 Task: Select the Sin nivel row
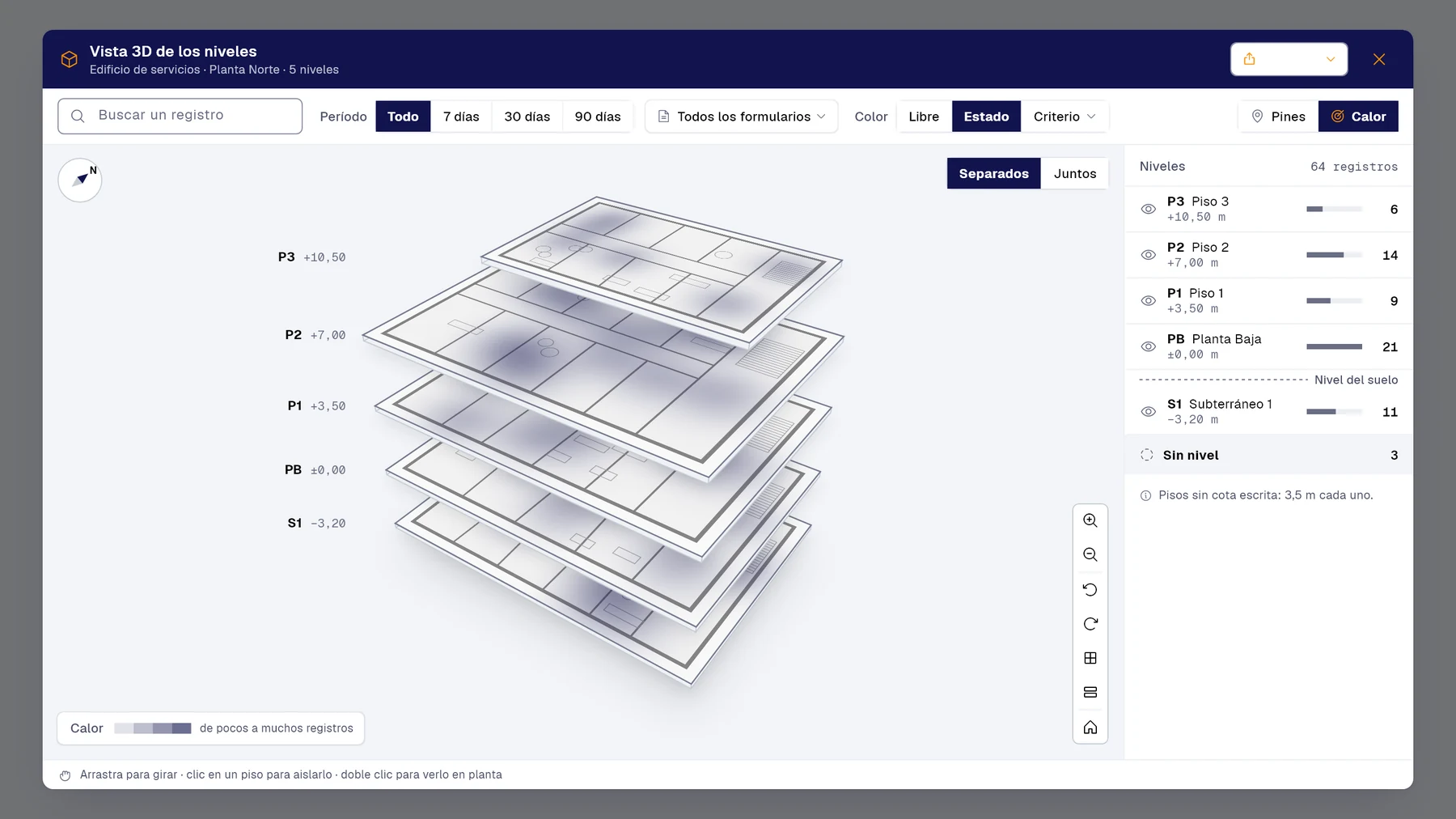tap(1268, 455)
